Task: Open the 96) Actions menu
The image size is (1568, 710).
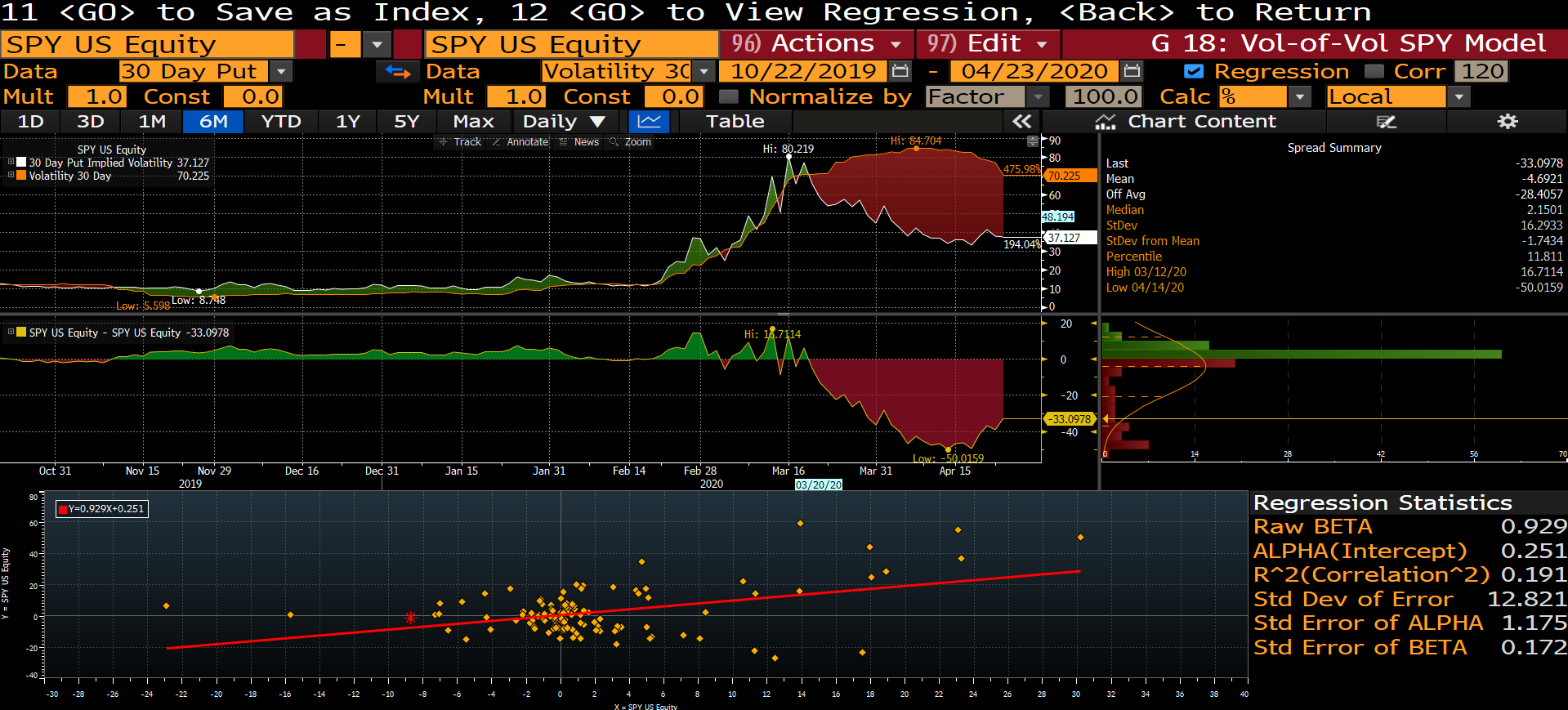Action: [817, 44]
